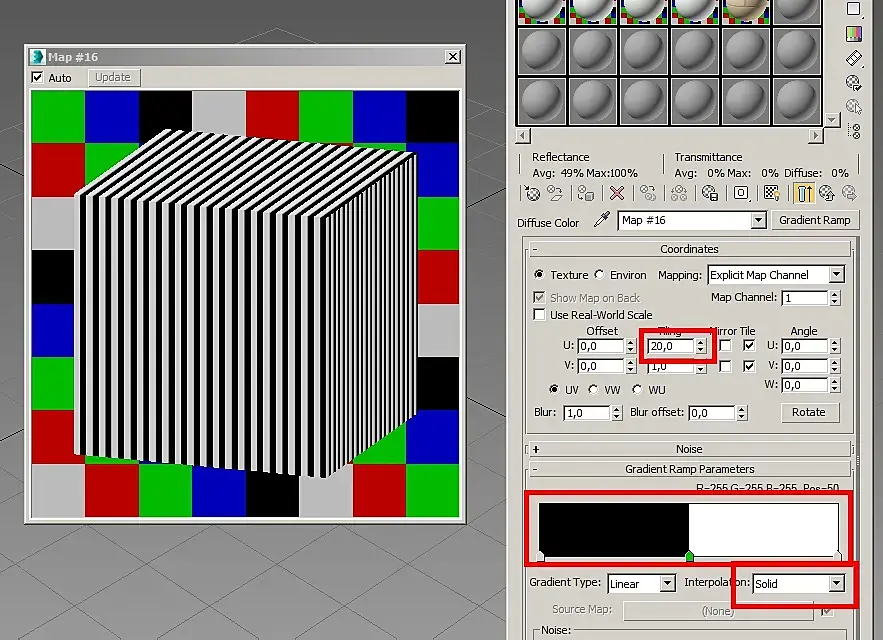Pick material with the eyedropper icon
This screenshot has height=640, width=883.
[x=601, y=220]
